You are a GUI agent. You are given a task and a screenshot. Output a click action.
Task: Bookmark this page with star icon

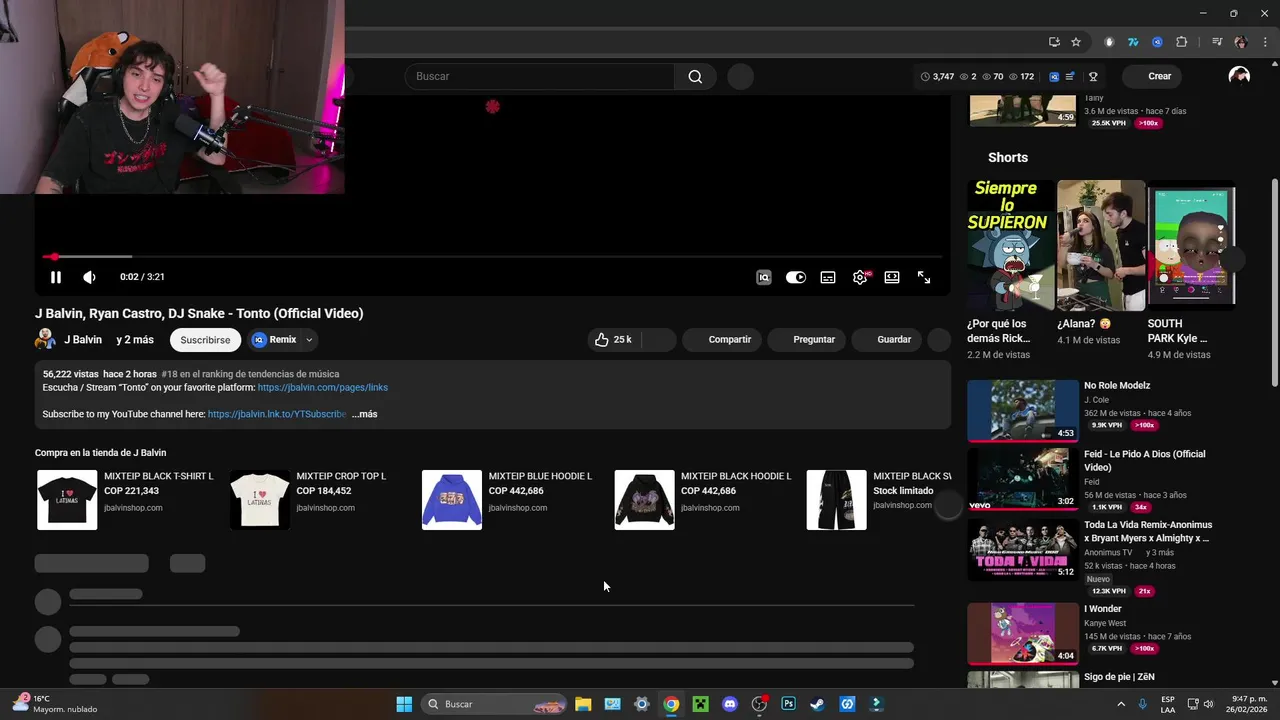coord(1076,42)
